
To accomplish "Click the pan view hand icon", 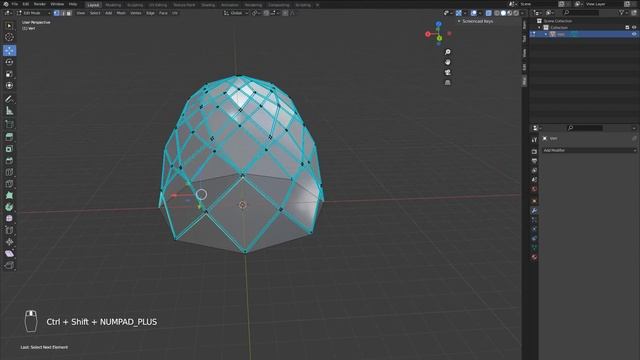I will [448, 62].
